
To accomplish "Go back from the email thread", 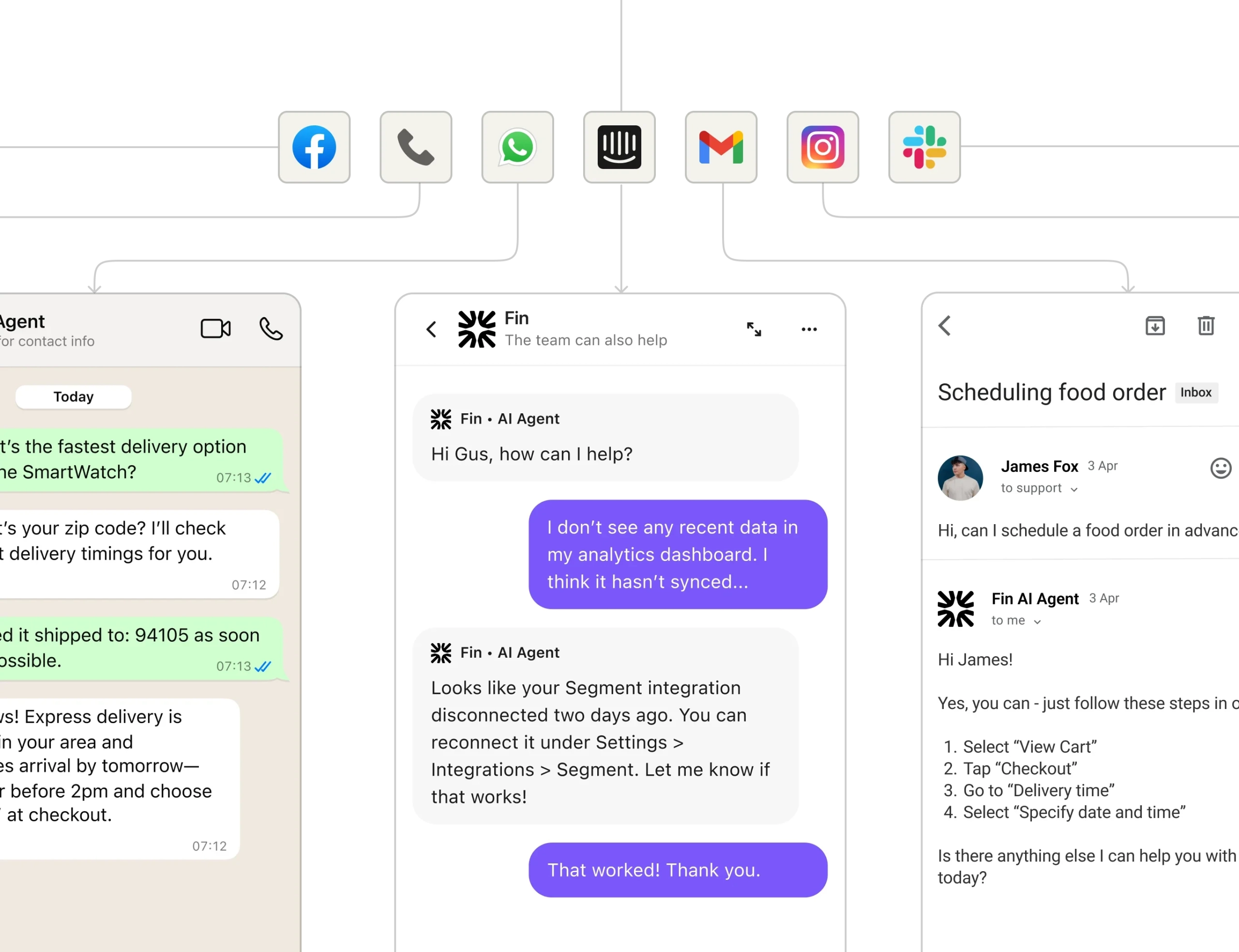I will pos(944,326).
